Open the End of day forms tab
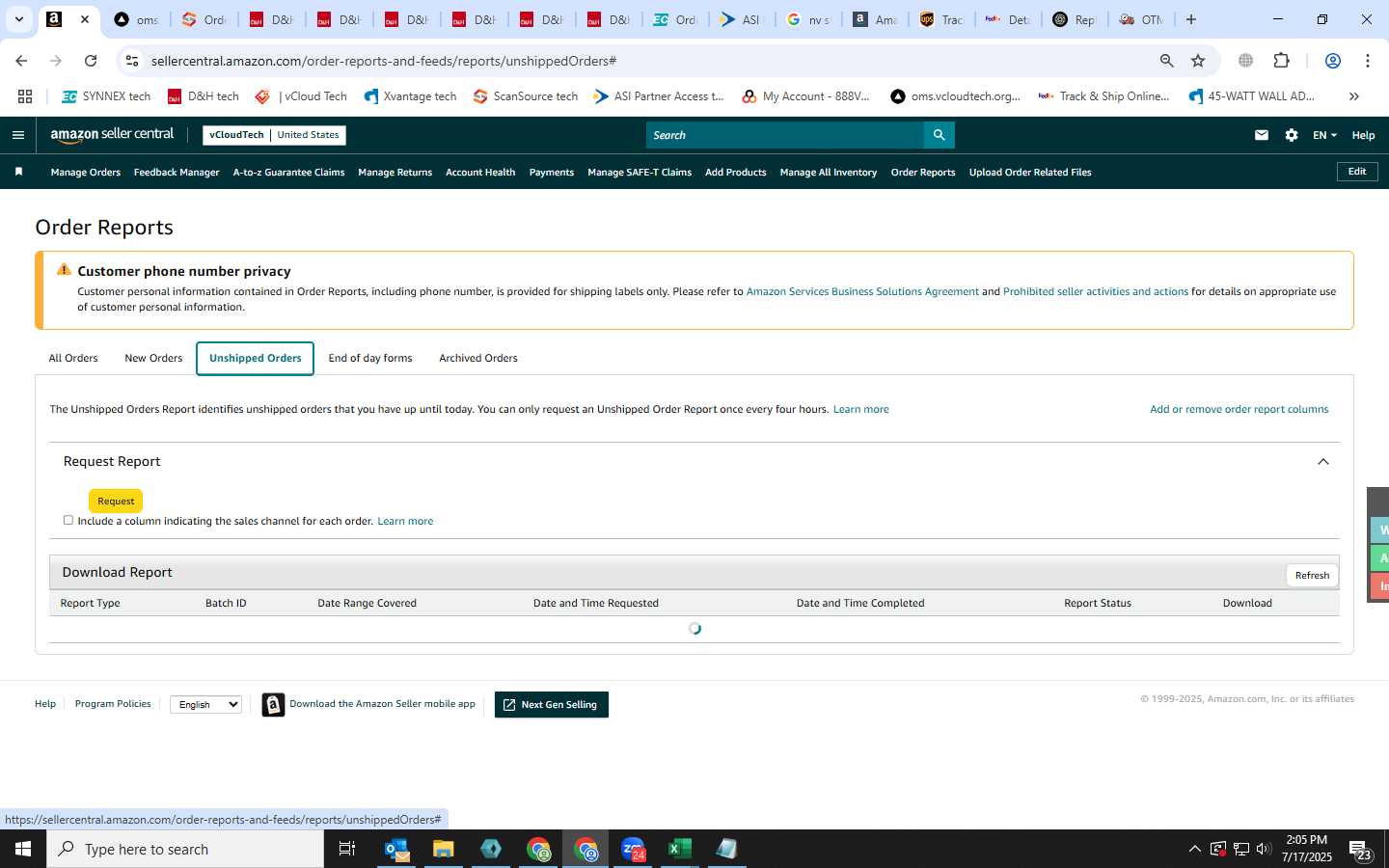 [x=370, y=358]
